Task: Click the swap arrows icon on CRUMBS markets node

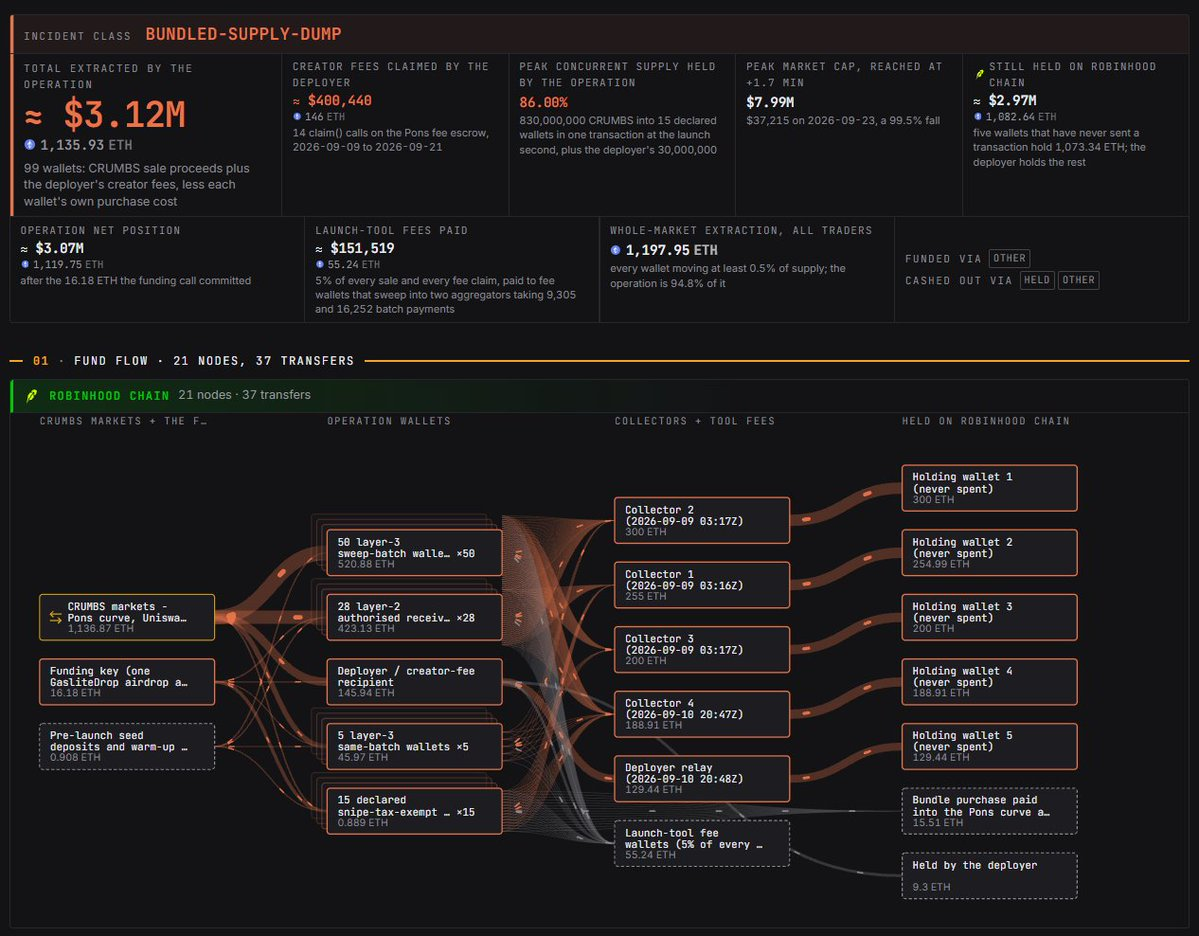Action: point(55,617)
